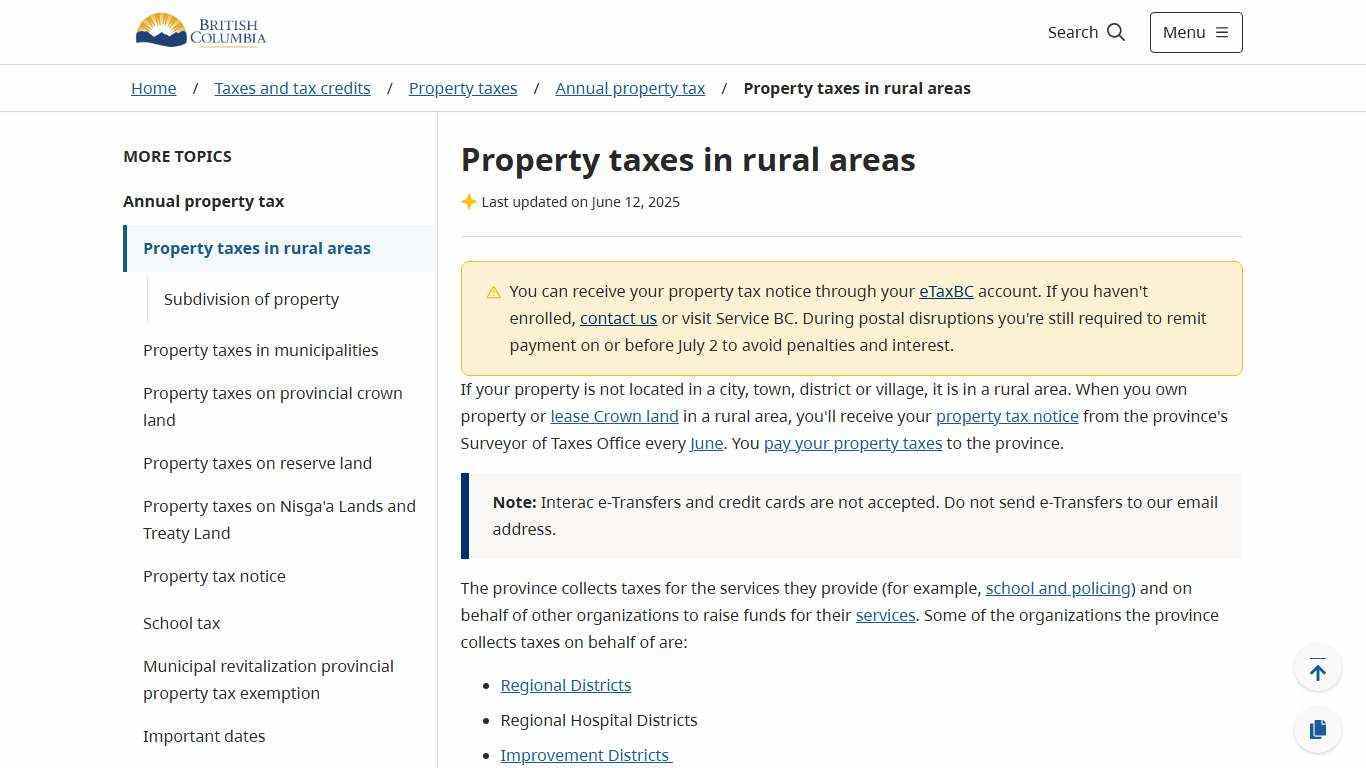Image resolution: width=1366 pixels, height=768 pixels.
Task: Open pay your property taxes link
Action: point(852,443)
